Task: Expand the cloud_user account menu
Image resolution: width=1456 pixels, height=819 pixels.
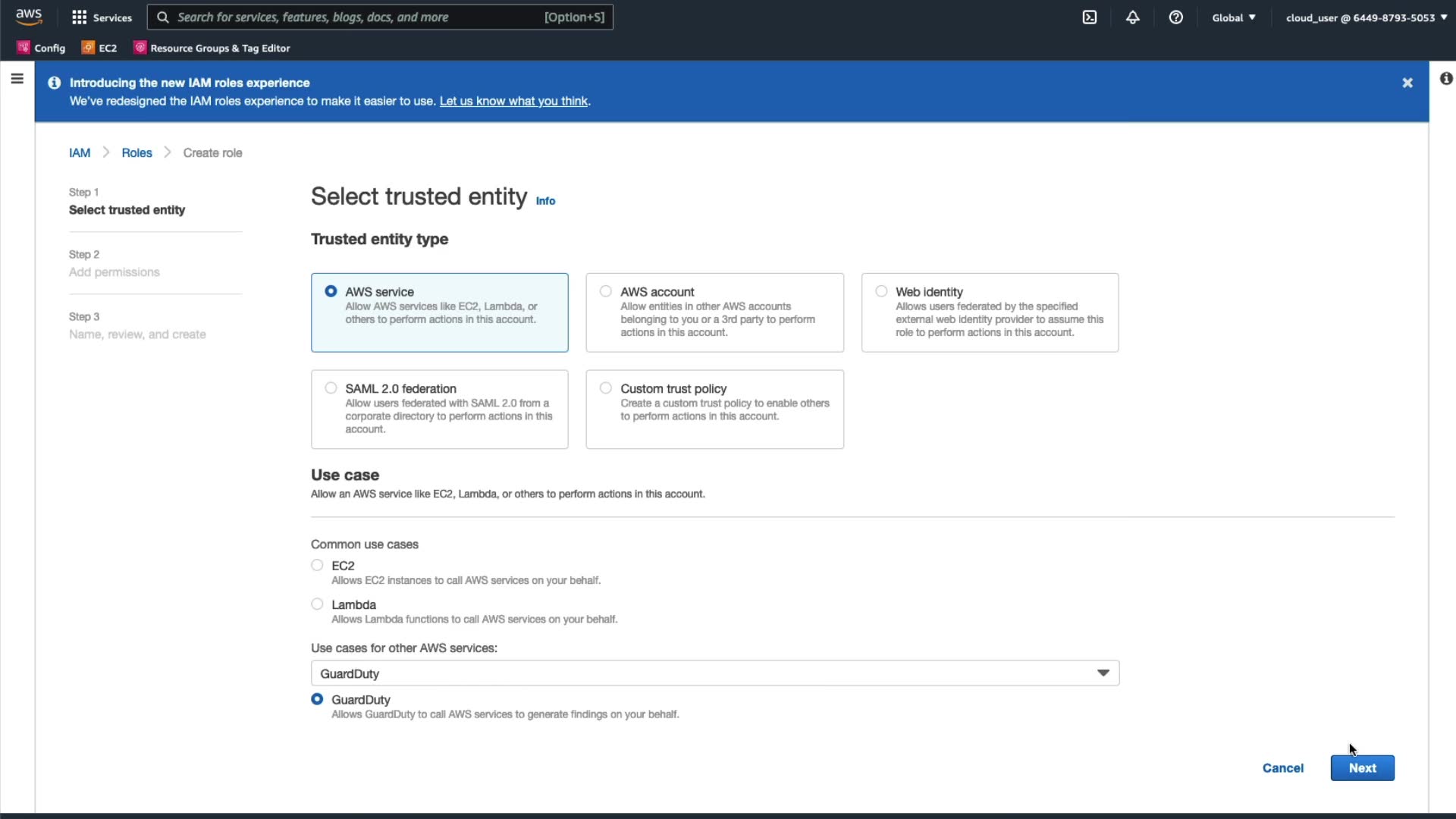Action: pos(1366,17)
